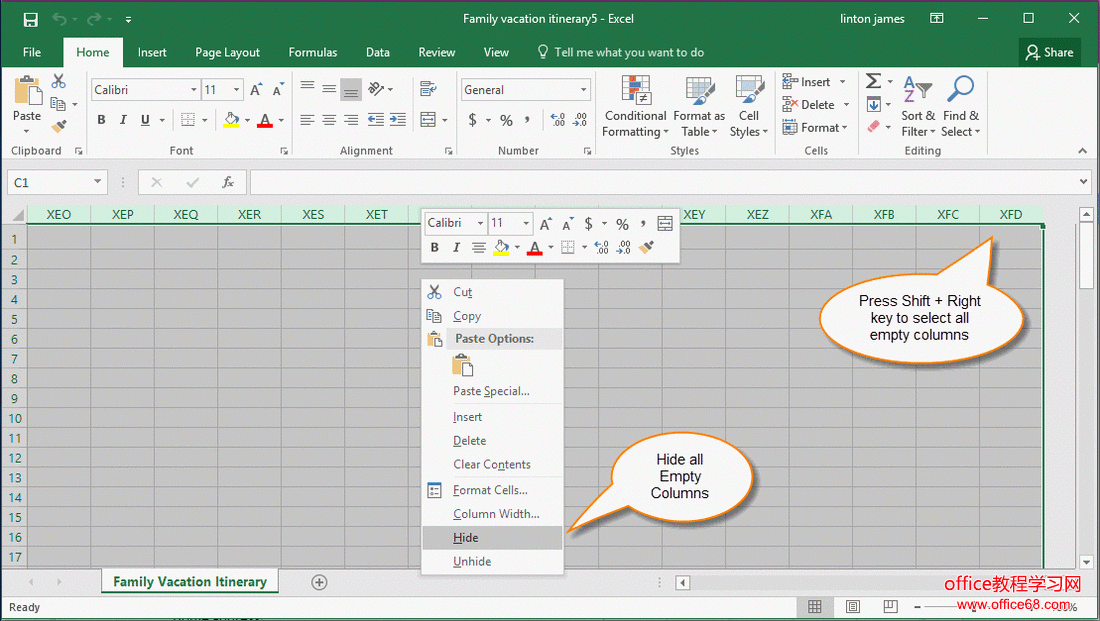Viewport: 1100px width, 621px height.
Task: Toggle Underline in the Home ribbon
Action: click(x=145, y=120)
